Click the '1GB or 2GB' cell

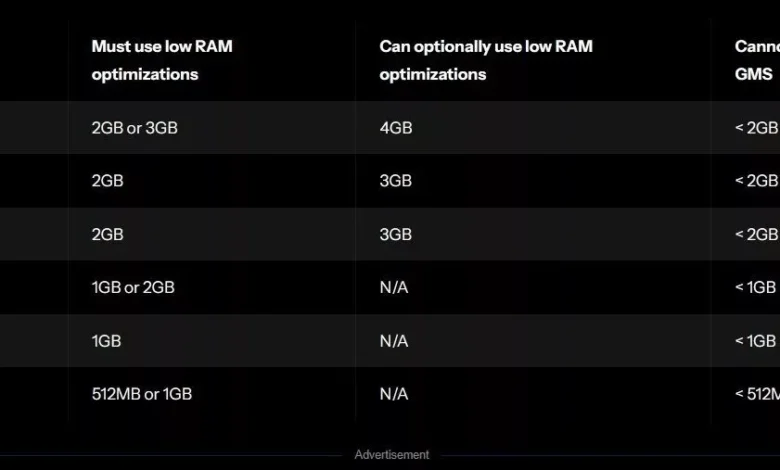pyautogui.click(x=133, y=287)
